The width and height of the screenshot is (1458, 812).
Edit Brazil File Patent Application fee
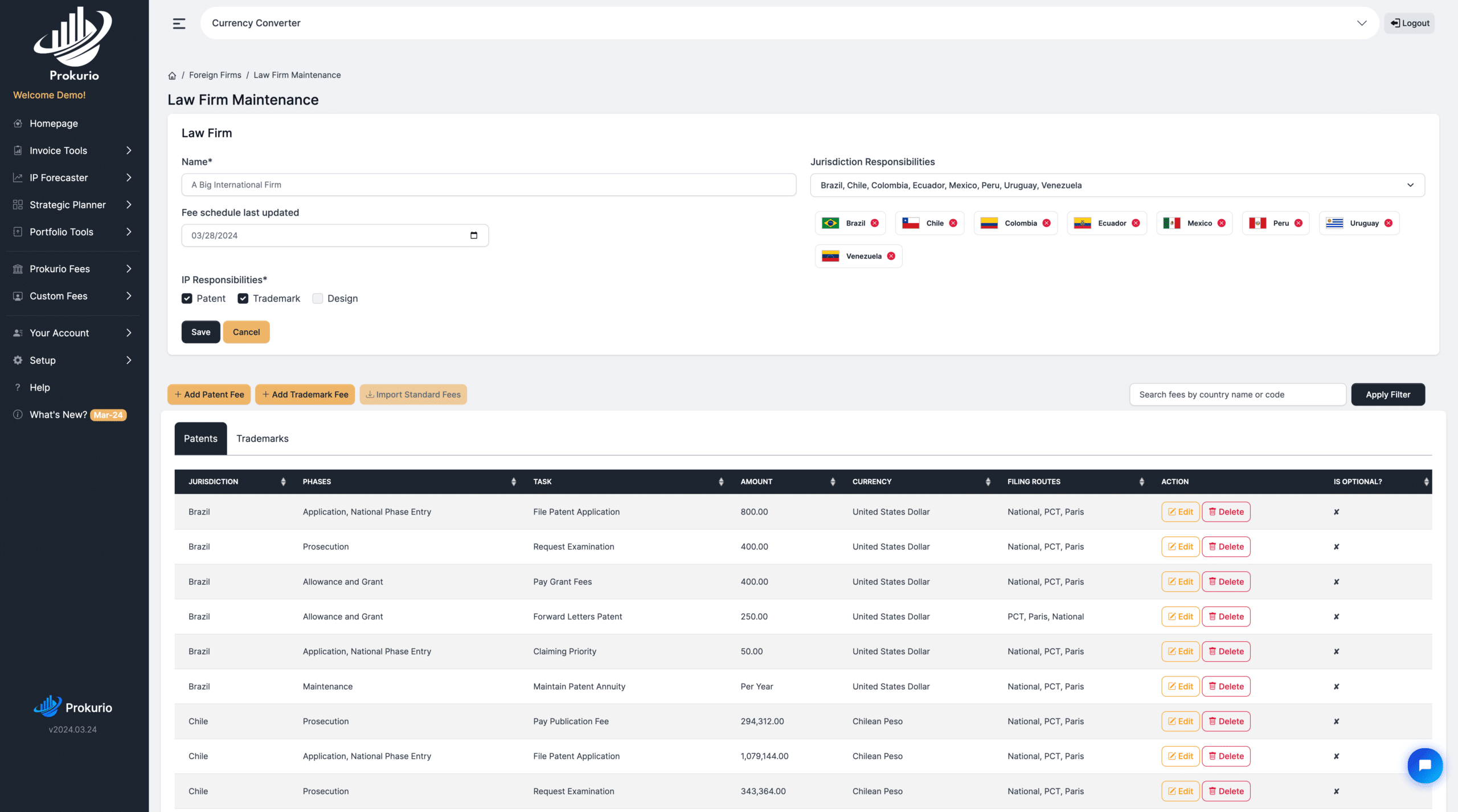(1181, 512)
